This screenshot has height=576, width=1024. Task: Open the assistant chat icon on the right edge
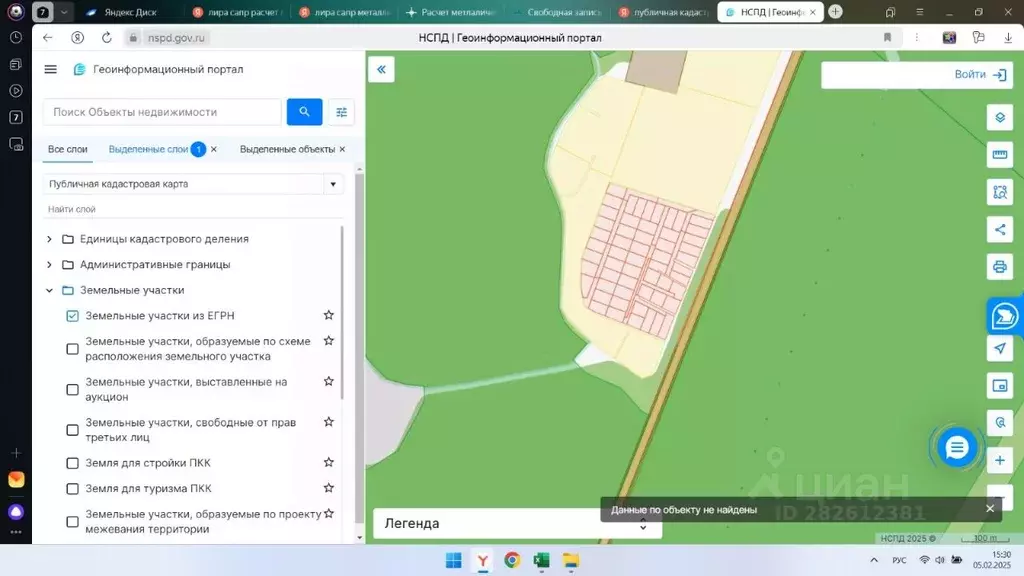pyautogui.click(x=1004, y=317)
